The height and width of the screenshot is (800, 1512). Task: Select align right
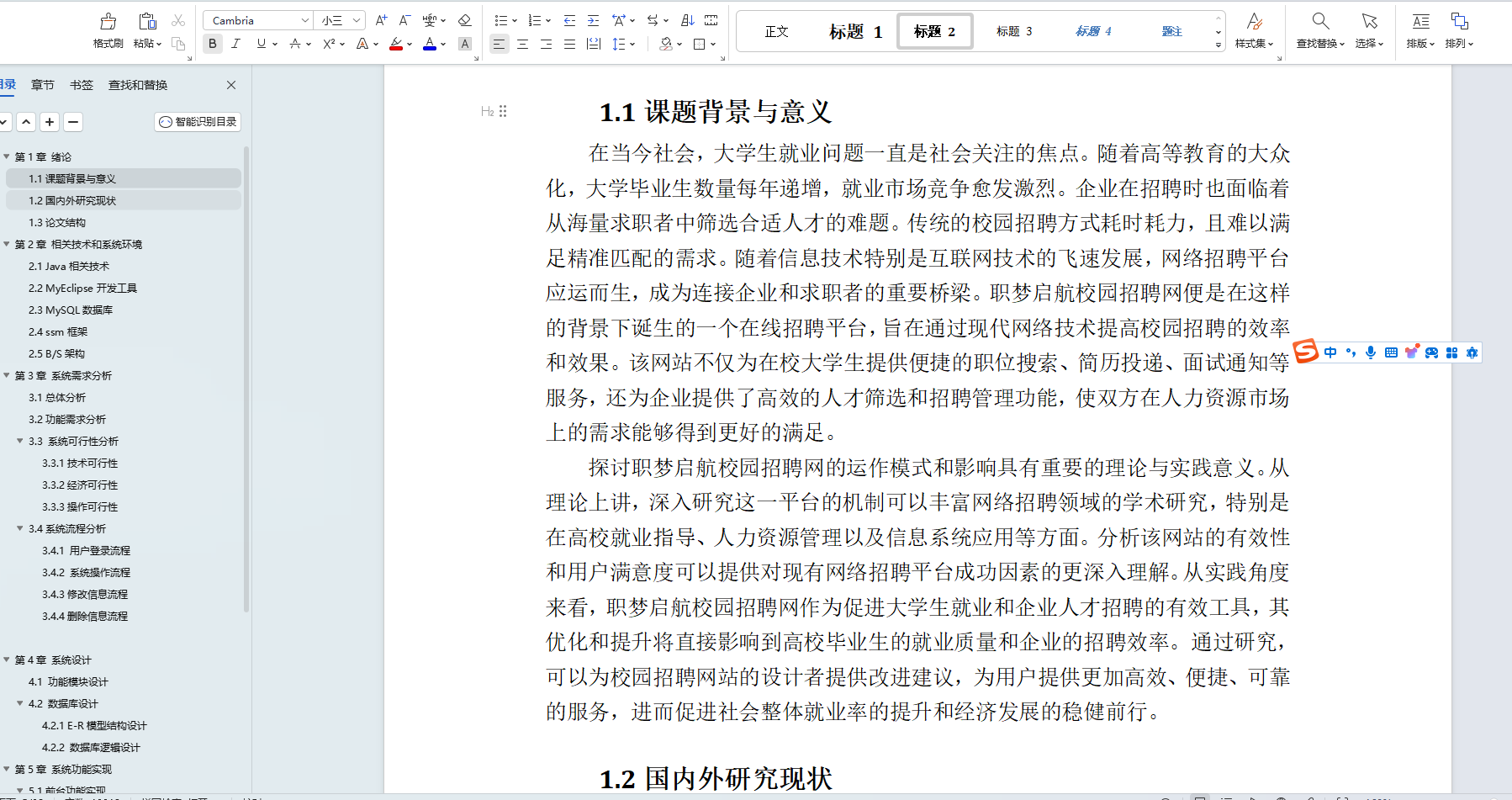(547, 44)
